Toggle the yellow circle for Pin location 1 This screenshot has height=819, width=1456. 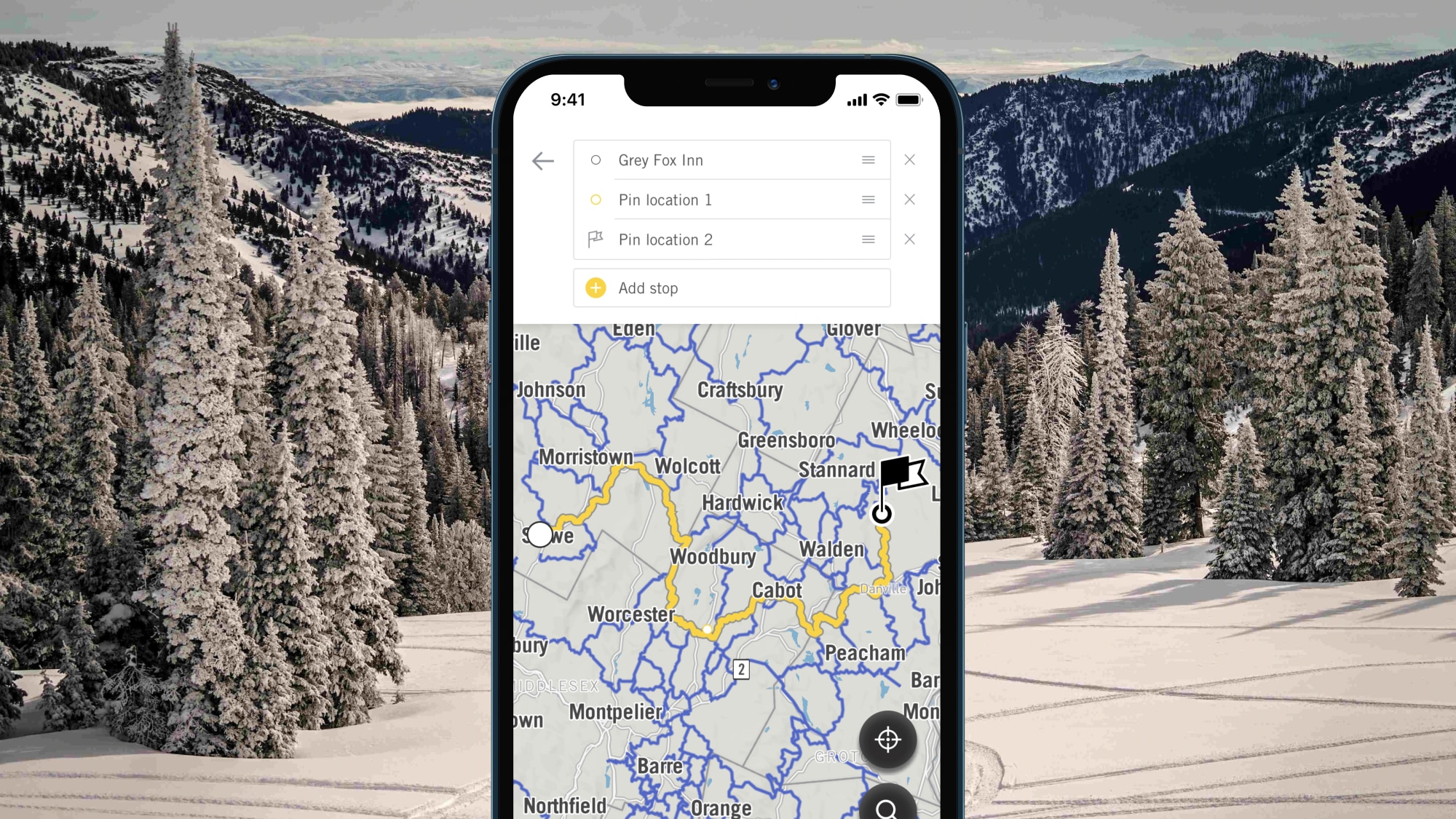597,199
